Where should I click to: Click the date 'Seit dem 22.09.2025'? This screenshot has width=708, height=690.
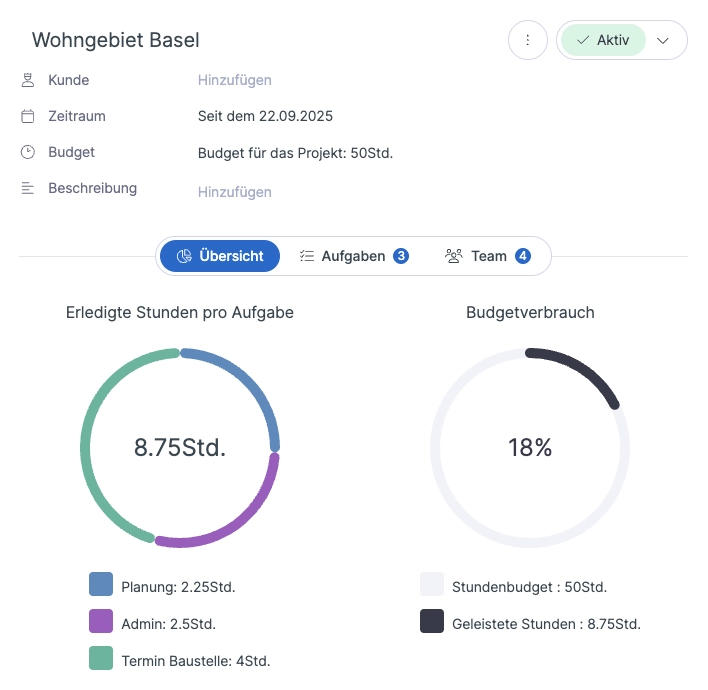click(x=265, y=116)
